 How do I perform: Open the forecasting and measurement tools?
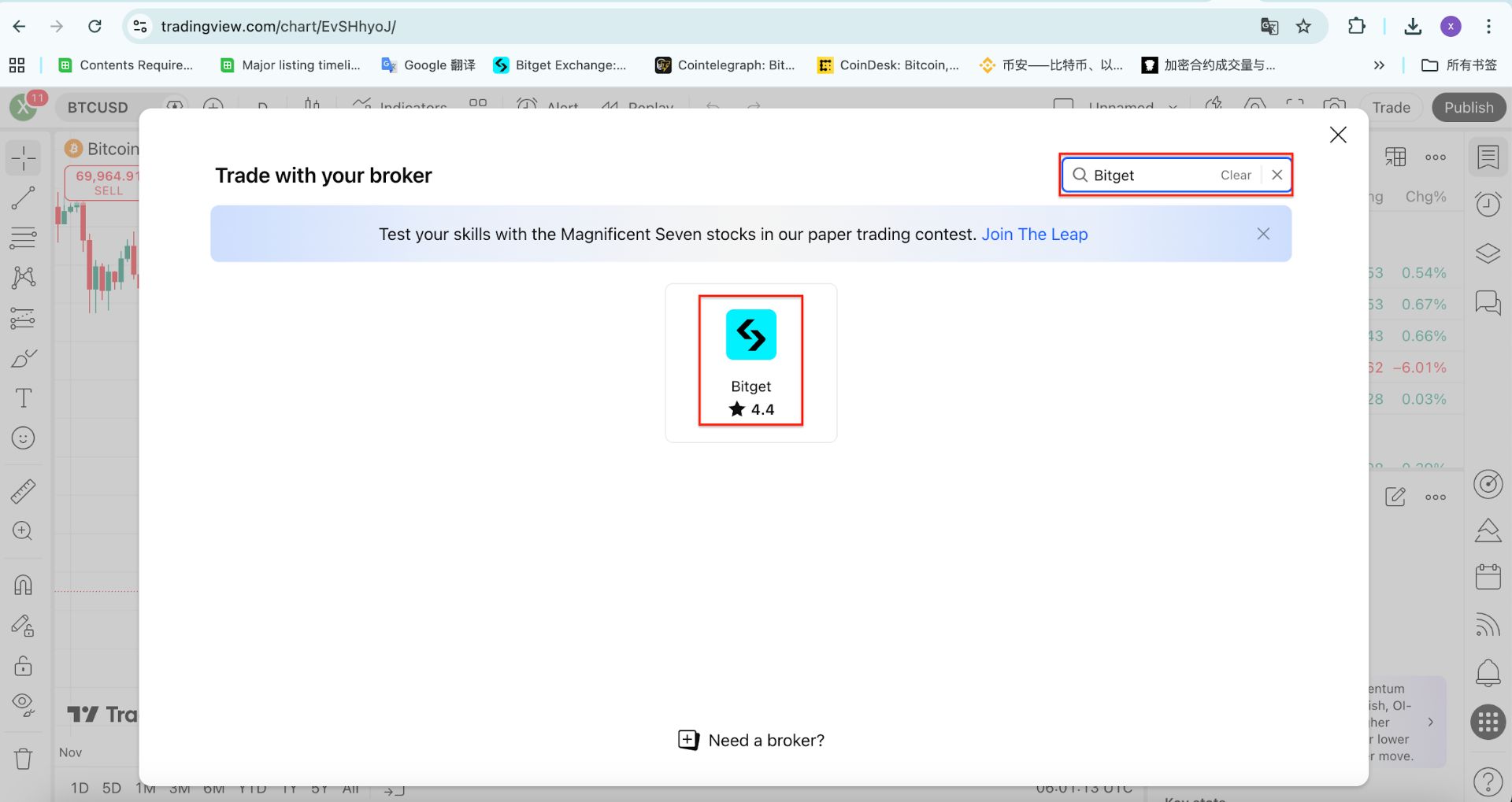(24, 318)
